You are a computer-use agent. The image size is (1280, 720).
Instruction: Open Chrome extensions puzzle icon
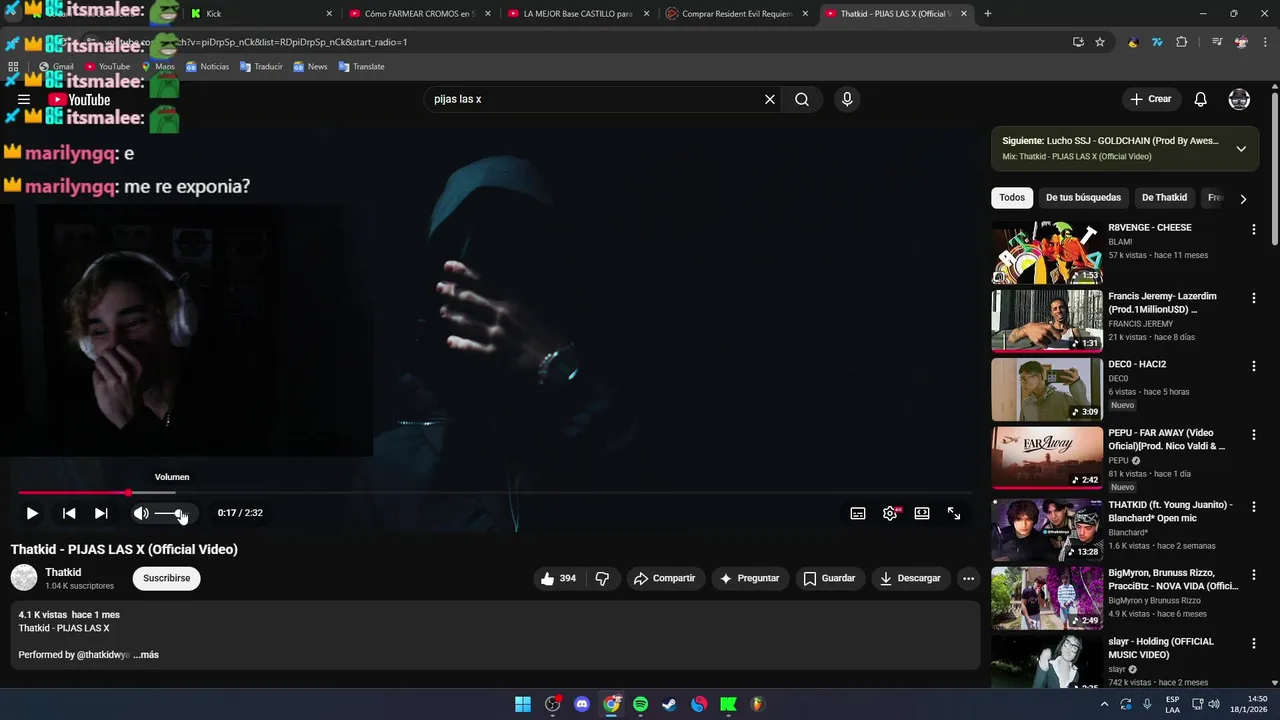point(1182,42)
